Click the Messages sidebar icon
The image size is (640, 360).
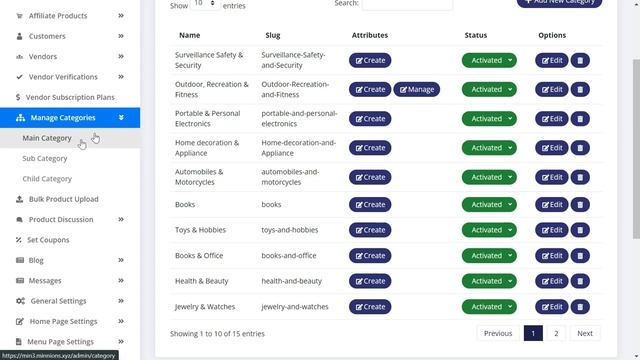[20, 281]
